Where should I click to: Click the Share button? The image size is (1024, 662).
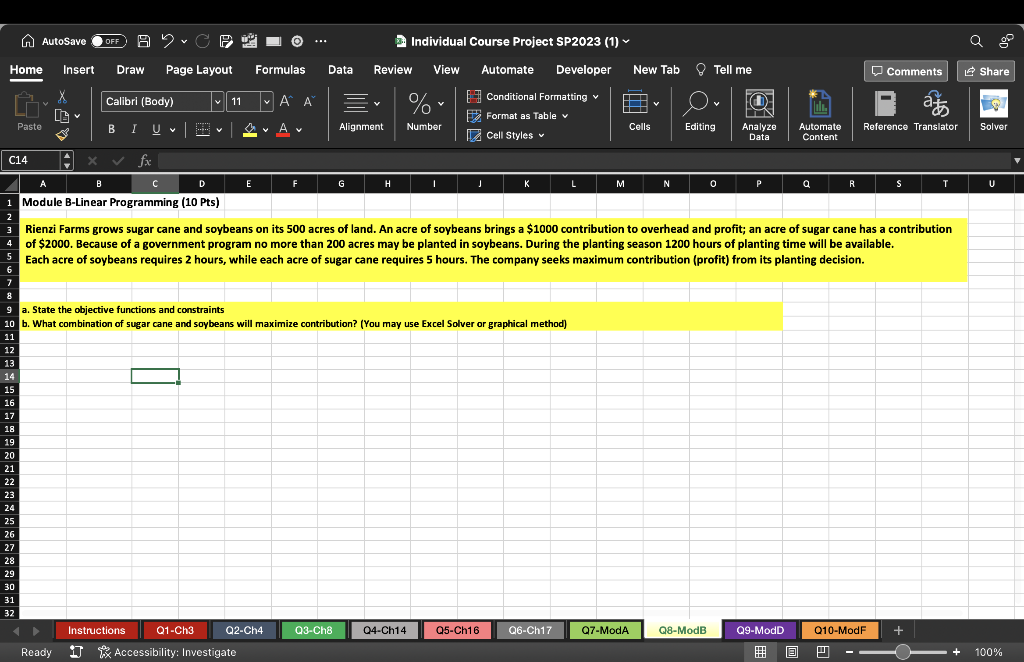point(986,71)
